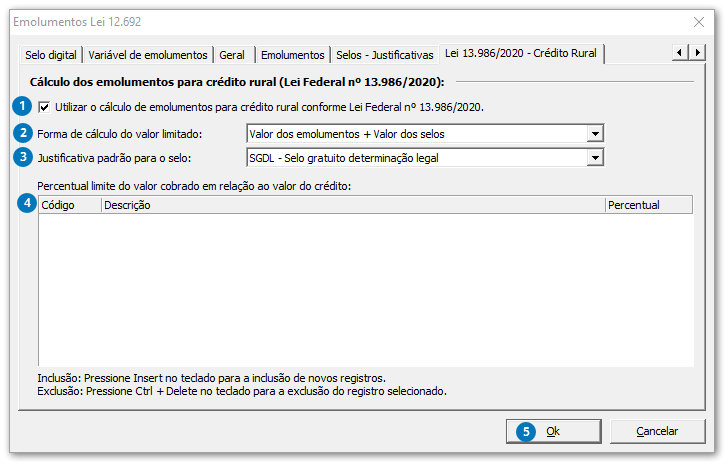The height and width of the screenshot is (466, 728).
Task: Click the blue number 4 marker
Action: click(x=27, y=204)
